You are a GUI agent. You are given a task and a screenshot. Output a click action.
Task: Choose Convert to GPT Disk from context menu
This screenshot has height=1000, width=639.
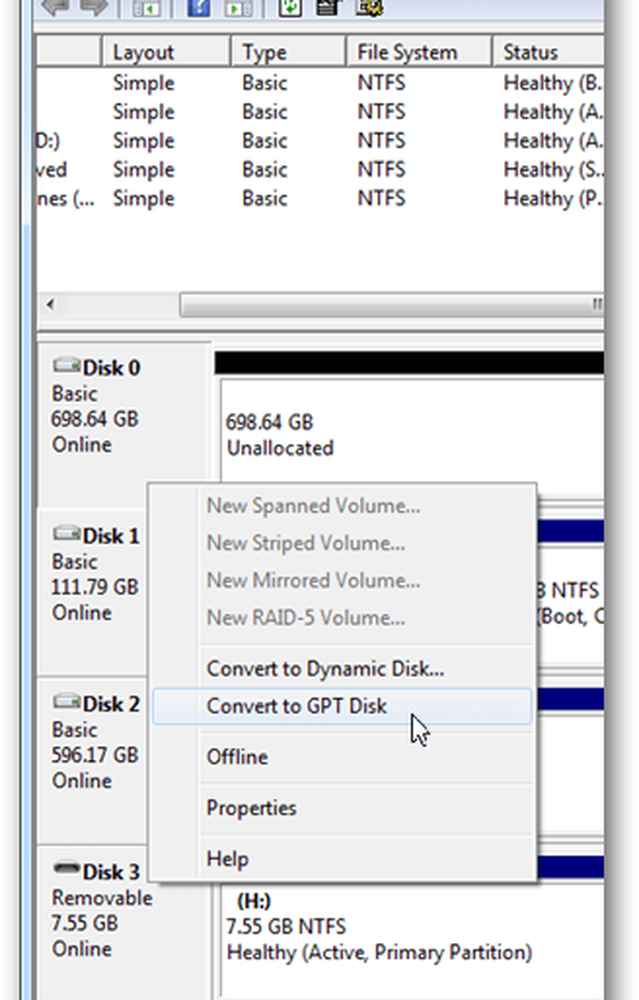(296, 706)
